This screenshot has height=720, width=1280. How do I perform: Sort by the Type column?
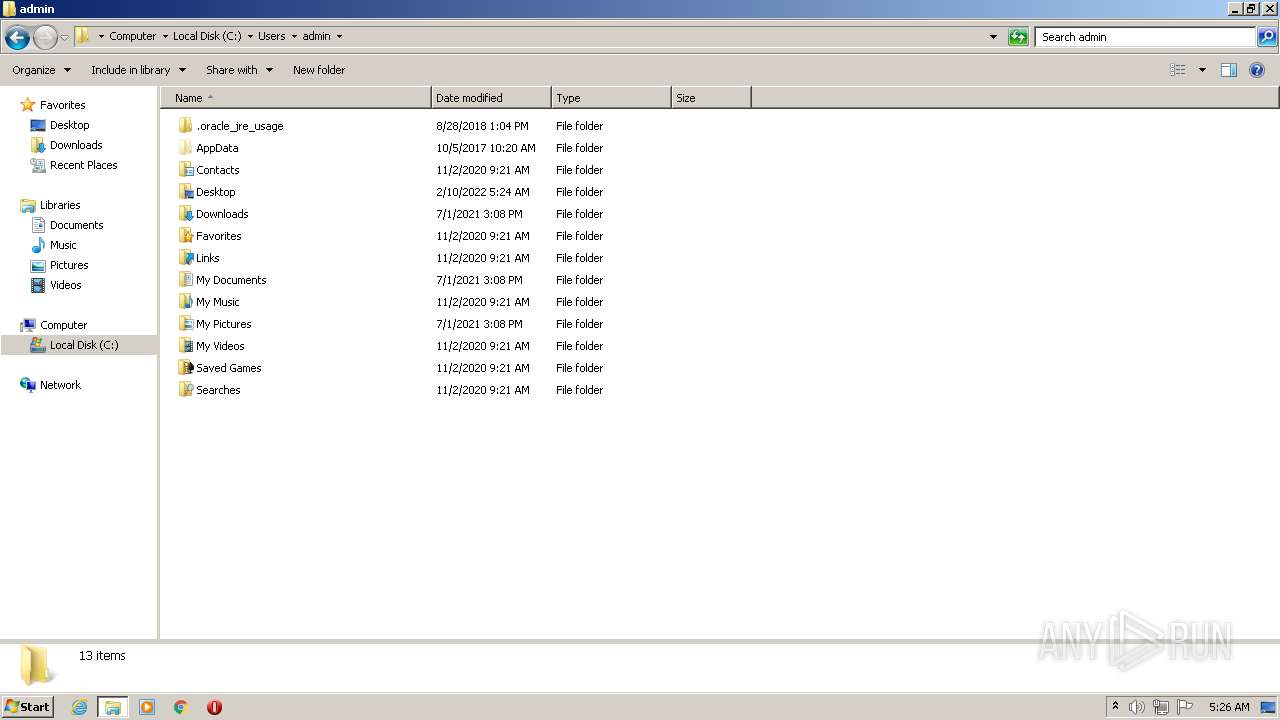(x=611, y=98)
